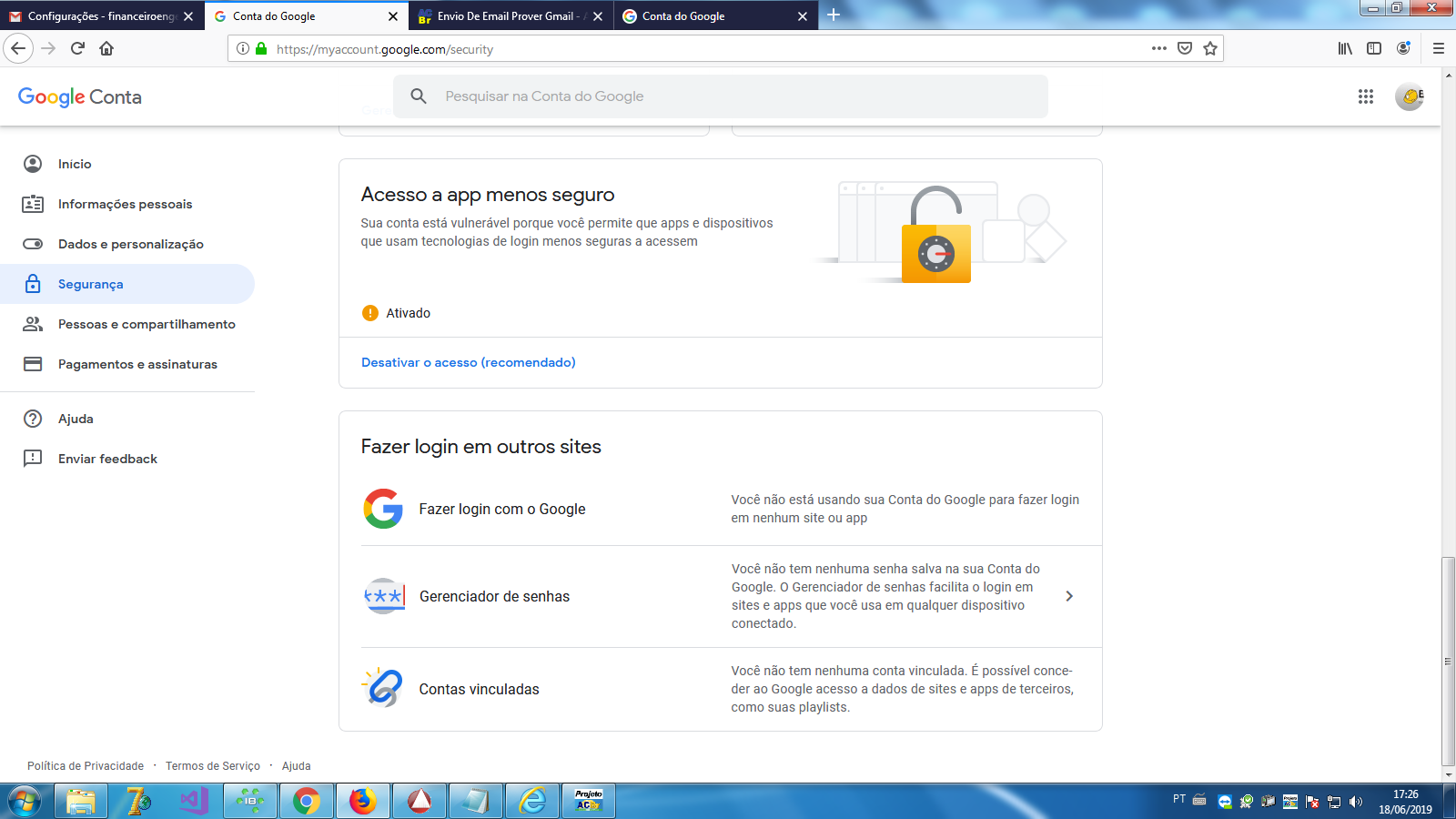Viewport: 1456px width, 819px height.
Task: Close the Configurações Gmail tab
Action: [188, 16]
